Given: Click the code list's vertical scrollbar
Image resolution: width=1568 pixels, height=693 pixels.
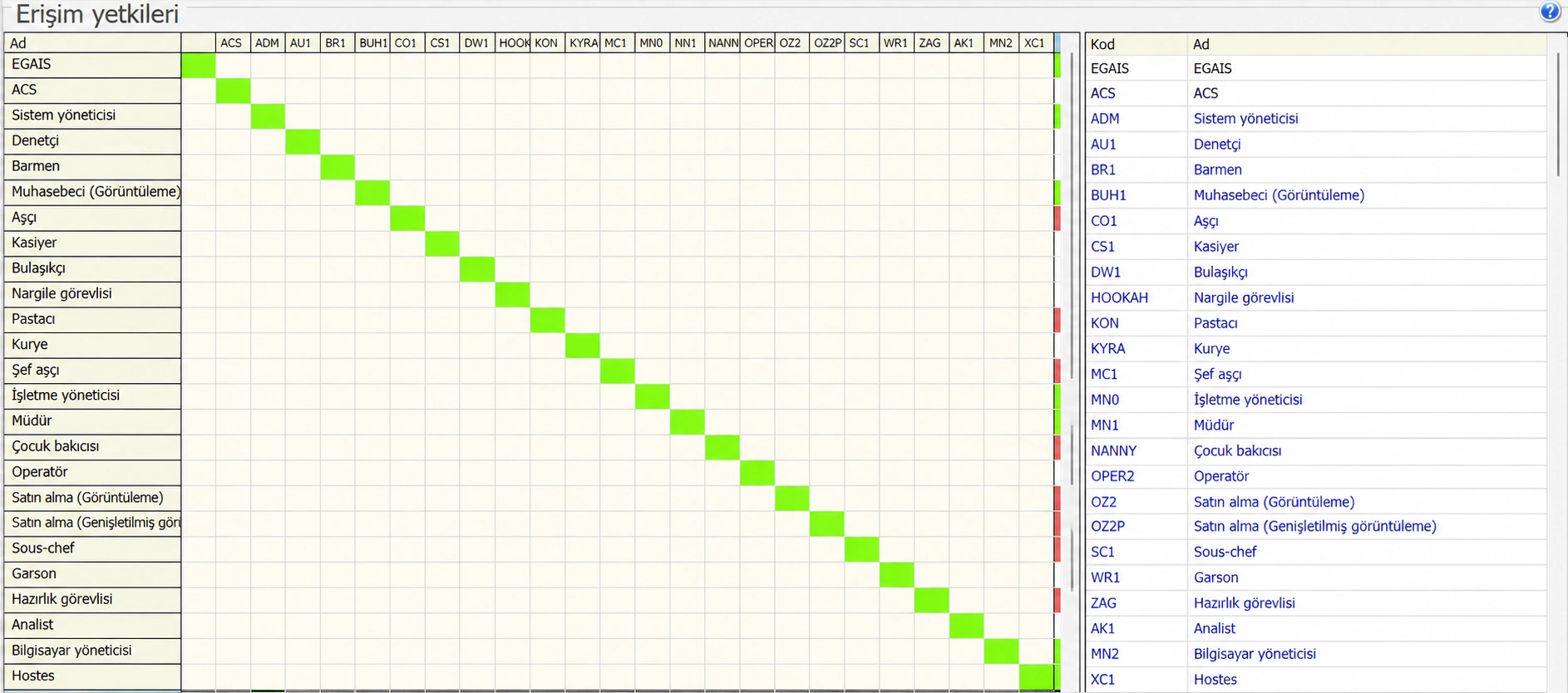Looking at the screenshot, I should [1558, 115].
